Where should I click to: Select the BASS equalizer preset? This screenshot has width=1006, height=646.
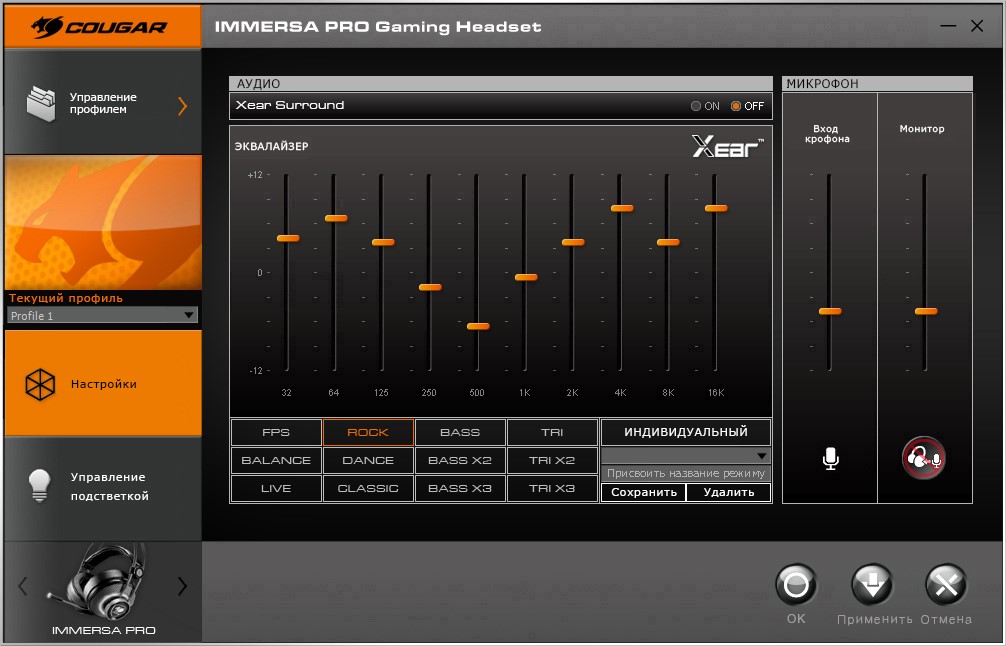[x=460, y=432]
